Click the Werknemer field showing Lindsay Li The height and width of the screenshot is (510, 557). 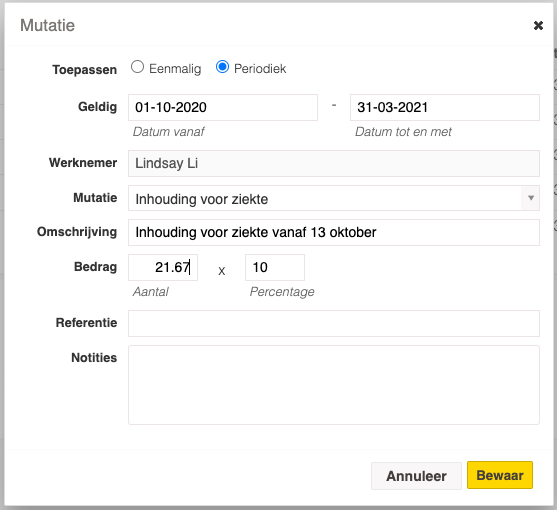click(334, 163)
